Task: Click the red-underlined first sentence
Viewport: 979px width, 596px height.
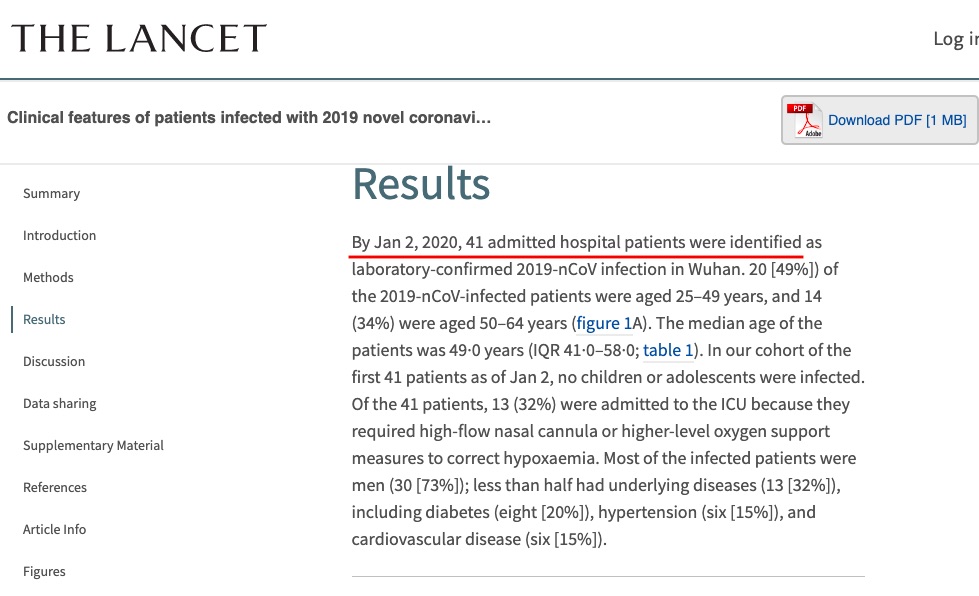Action: (577, 242)
